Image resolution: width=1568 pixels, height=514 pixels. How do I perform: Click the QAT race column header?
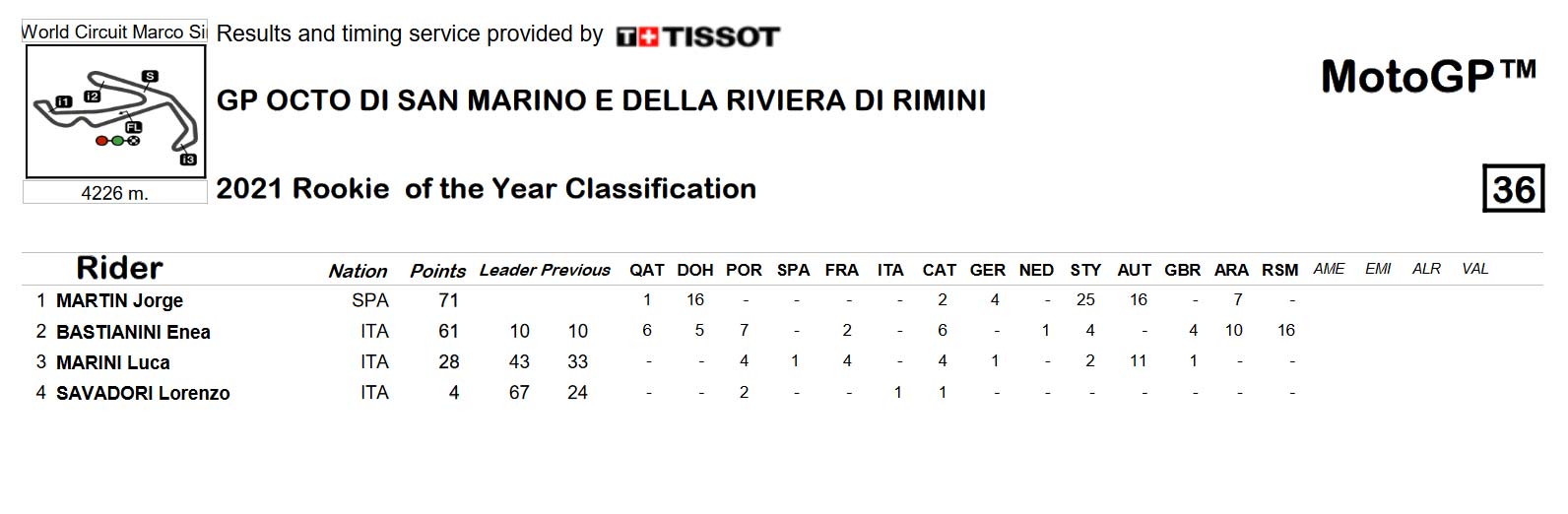(x=647, y=270)
